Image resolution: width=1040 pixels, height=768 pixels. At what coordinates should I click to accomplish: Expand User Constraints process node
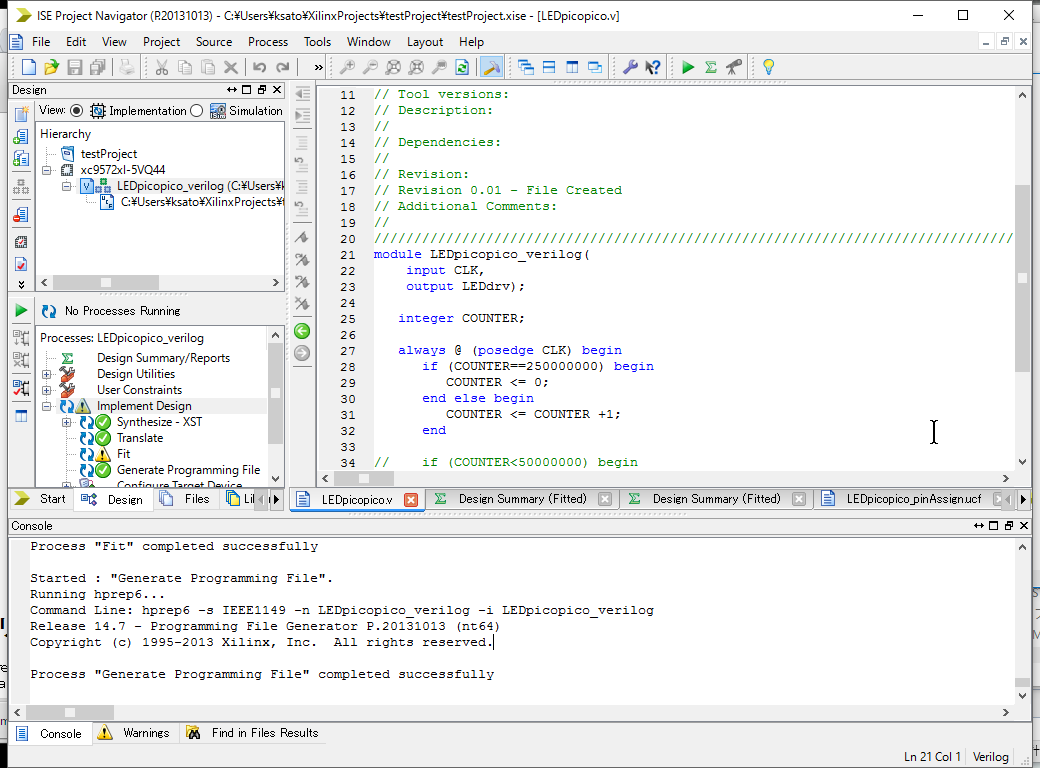46,390
